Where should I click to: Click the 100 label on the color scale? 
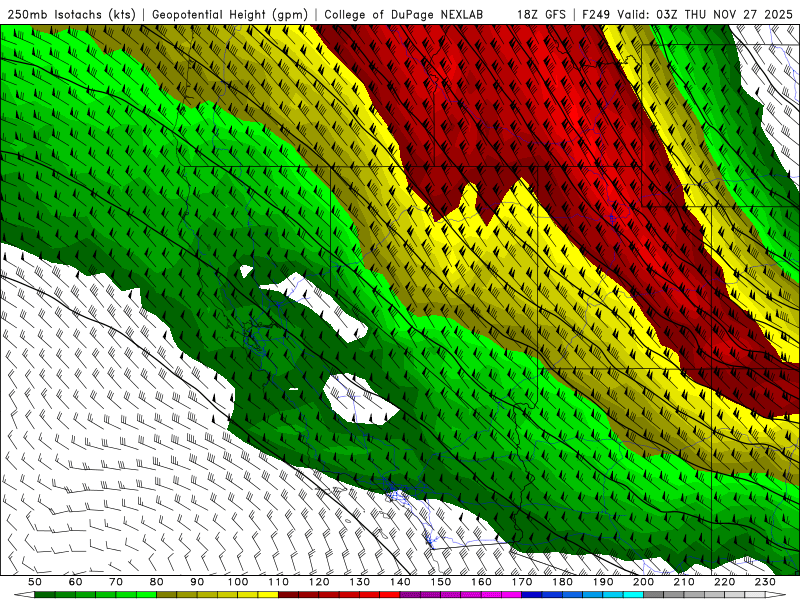(238, 582)
